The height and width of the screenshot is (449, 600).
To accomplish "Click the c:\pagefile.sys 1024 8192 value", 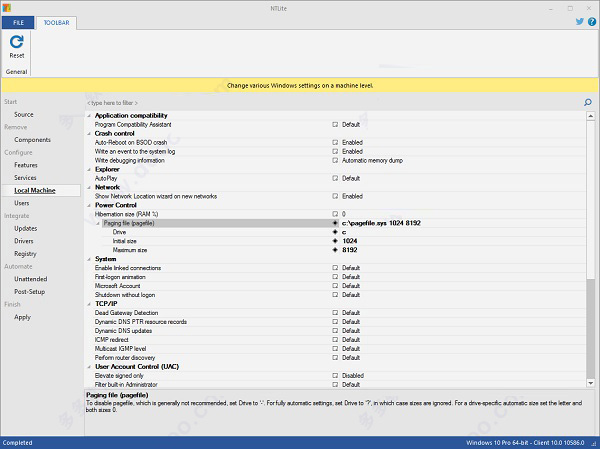I will 381,223.
